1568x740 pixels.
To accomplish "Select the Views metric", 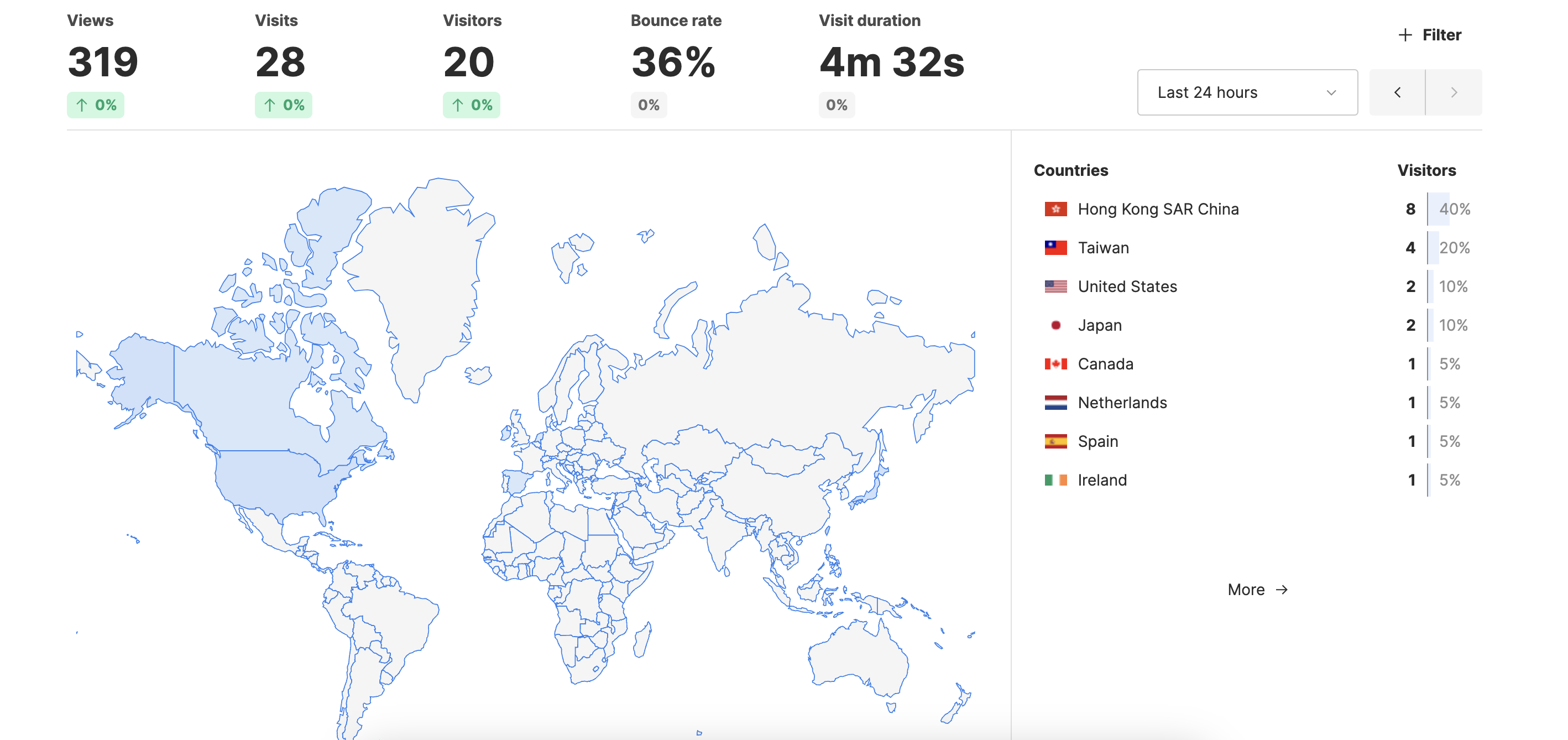I will click(102, 61).
